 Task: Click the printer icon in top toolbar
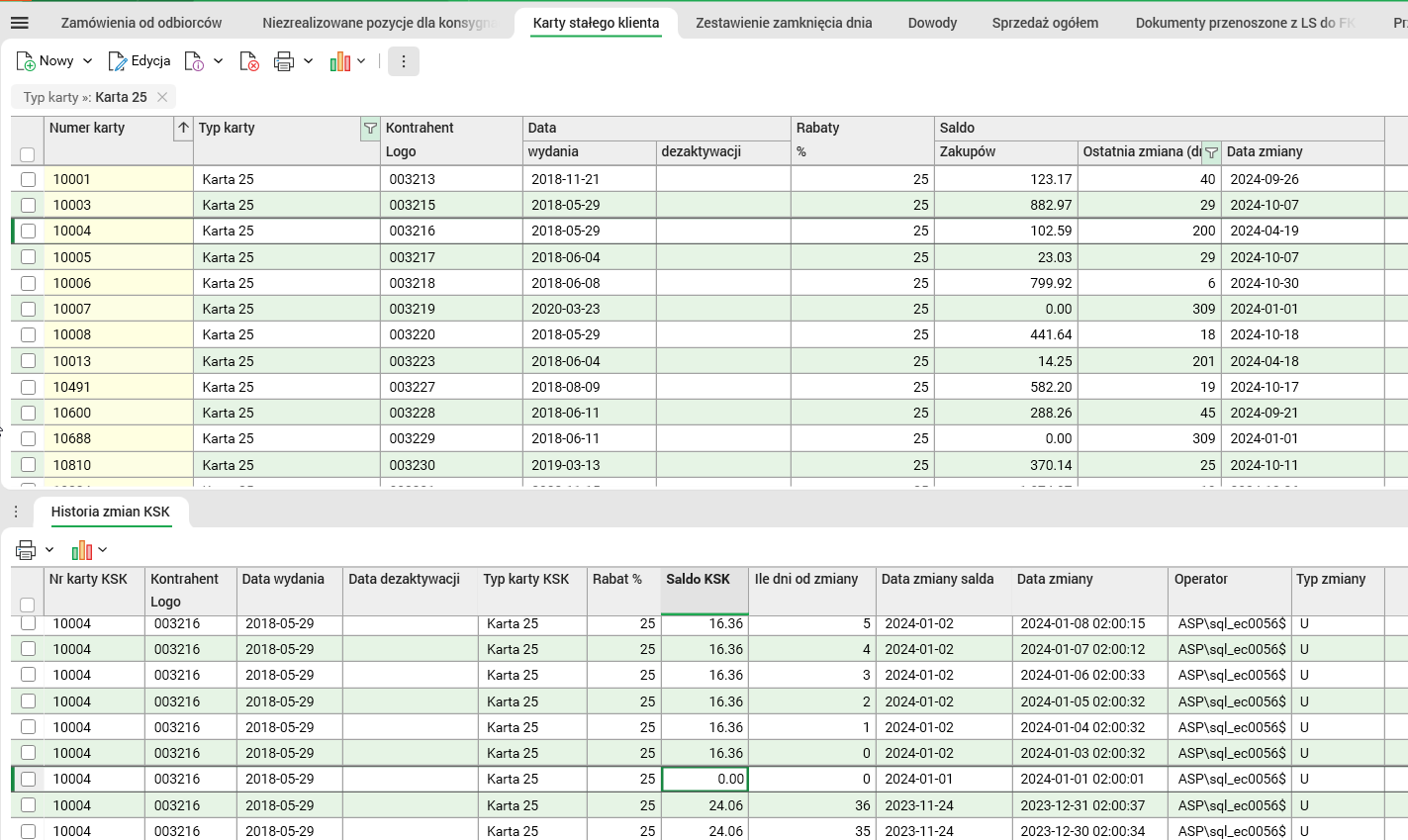[x=284, y=61]
